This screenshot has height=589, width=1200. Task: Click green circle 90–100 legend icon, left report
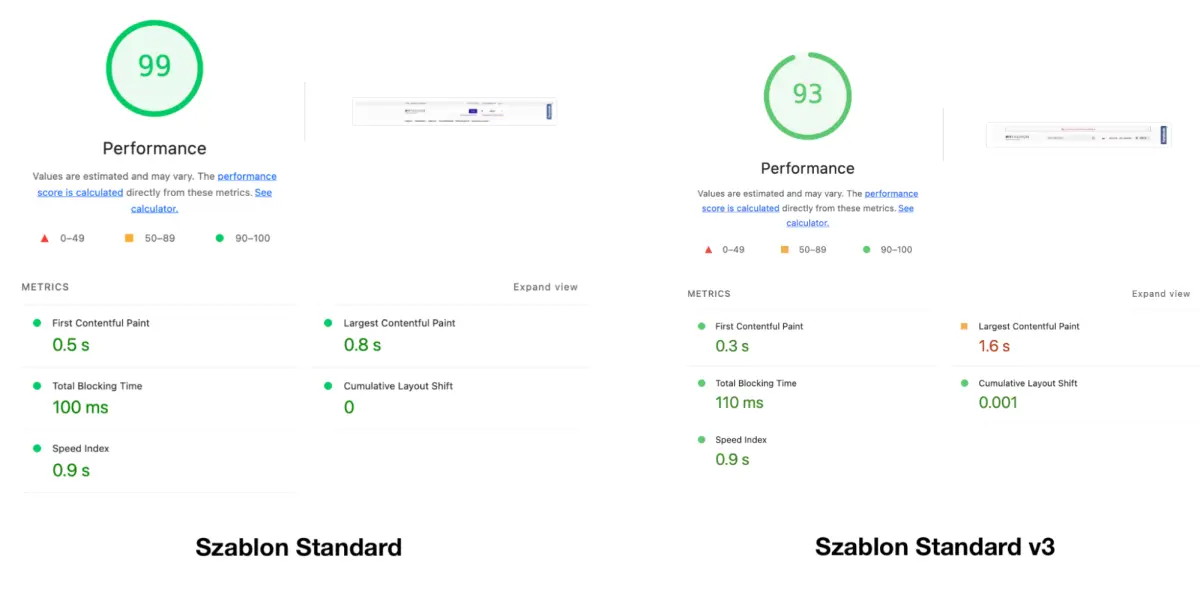[219, 238]
